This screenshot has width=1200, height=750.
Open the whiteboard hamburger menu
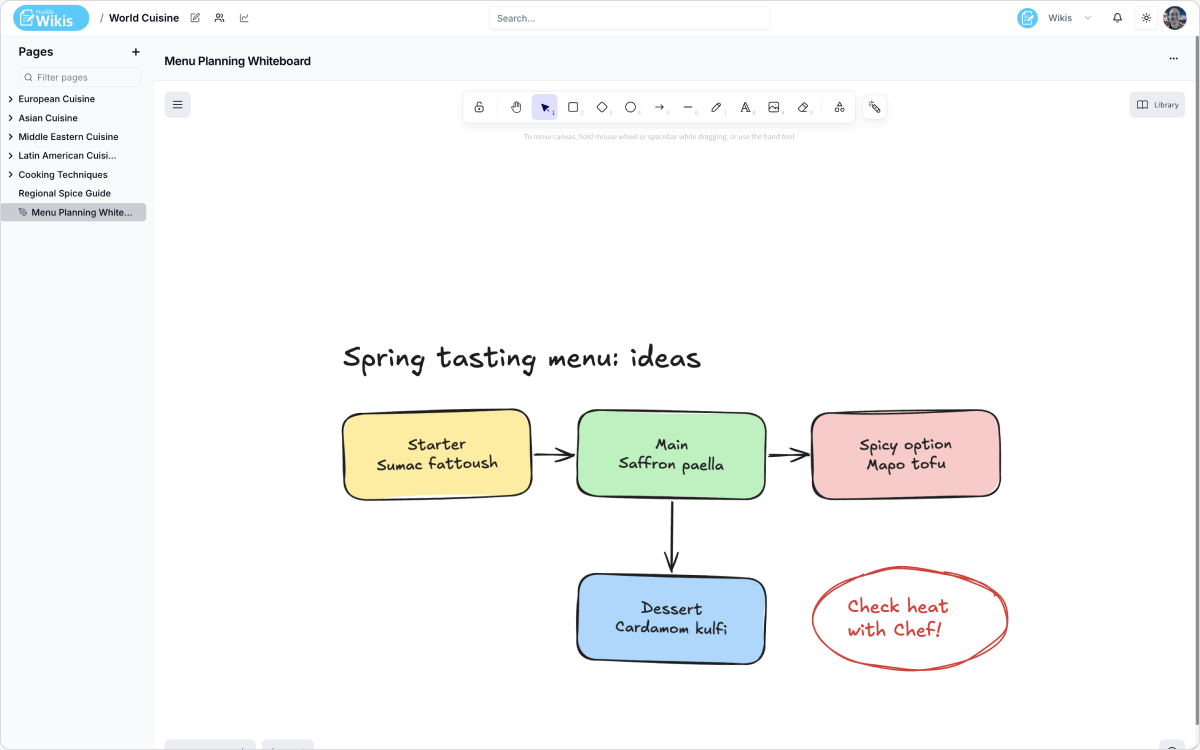coord(178,104)
